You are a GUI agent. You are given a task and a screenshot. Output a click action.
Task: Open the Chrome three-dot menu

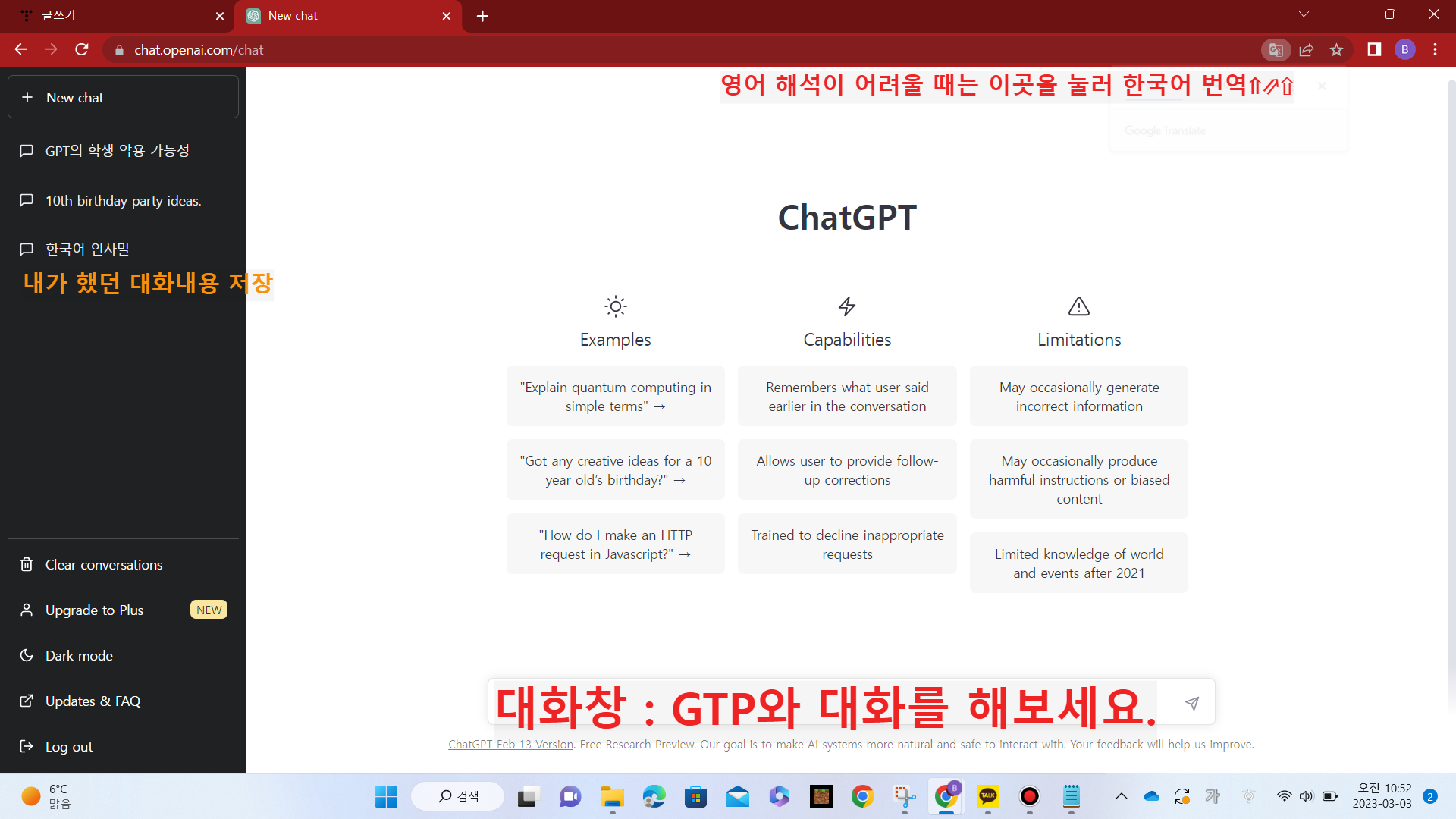[1435, 49]
